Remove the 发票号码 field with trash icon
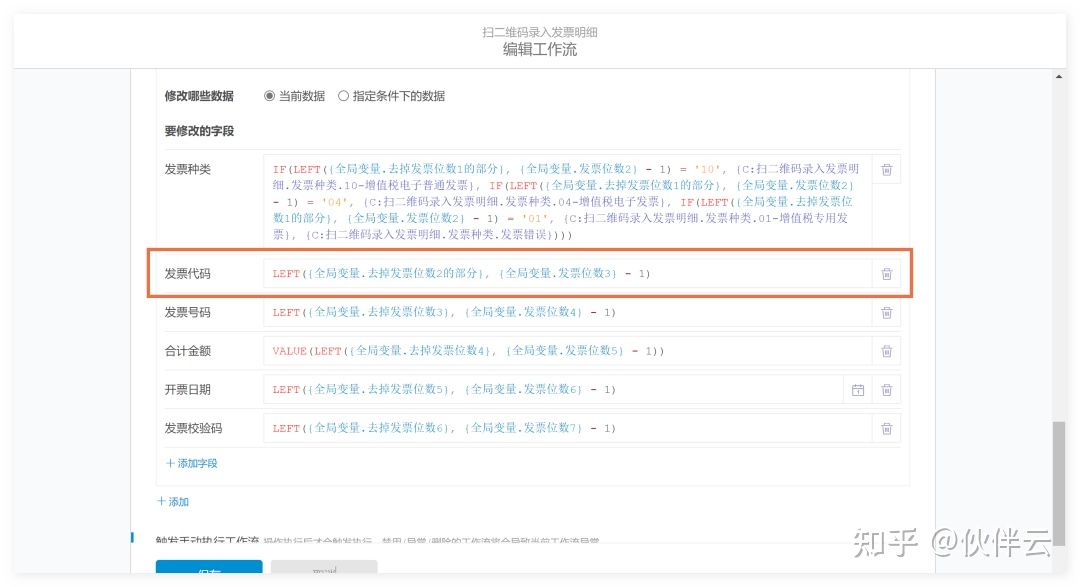 886,313
